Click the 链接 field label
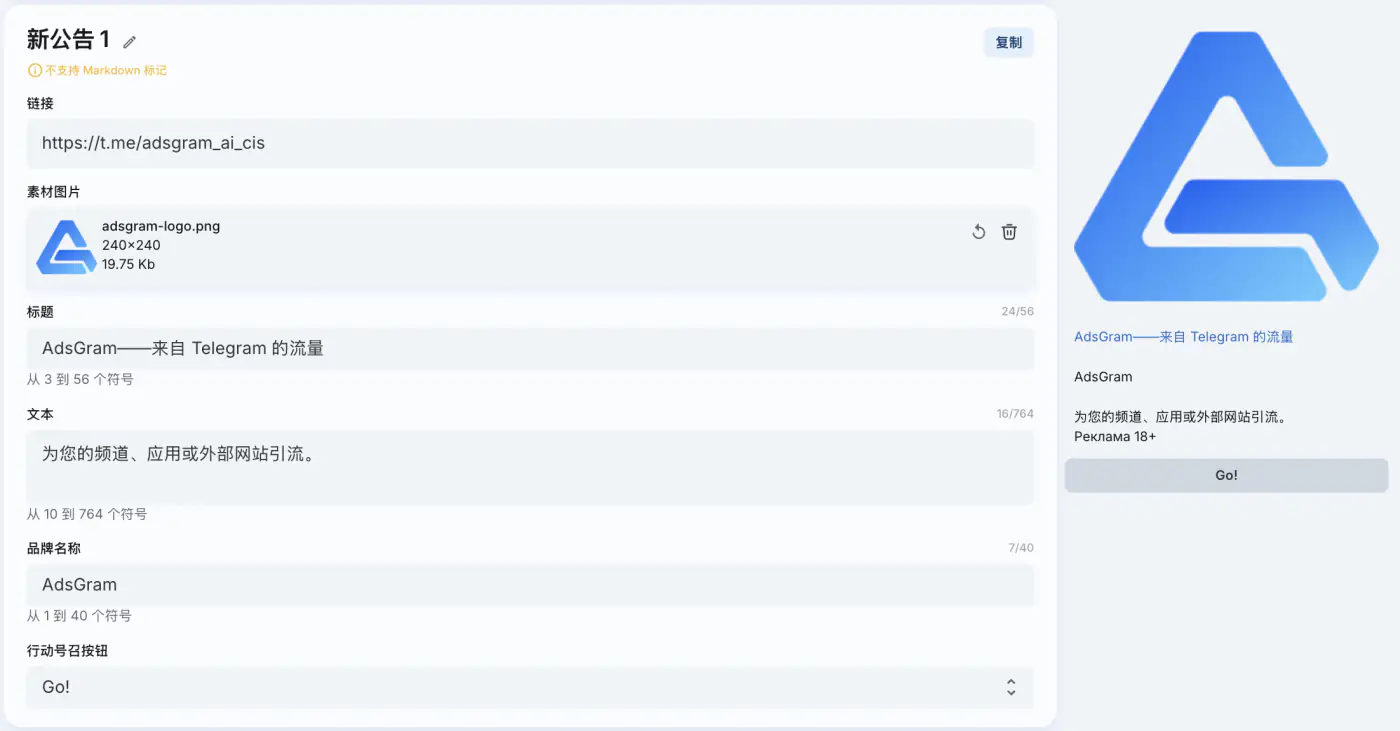The height and width of the screenshot is (731, 1400). coord(40,103)
